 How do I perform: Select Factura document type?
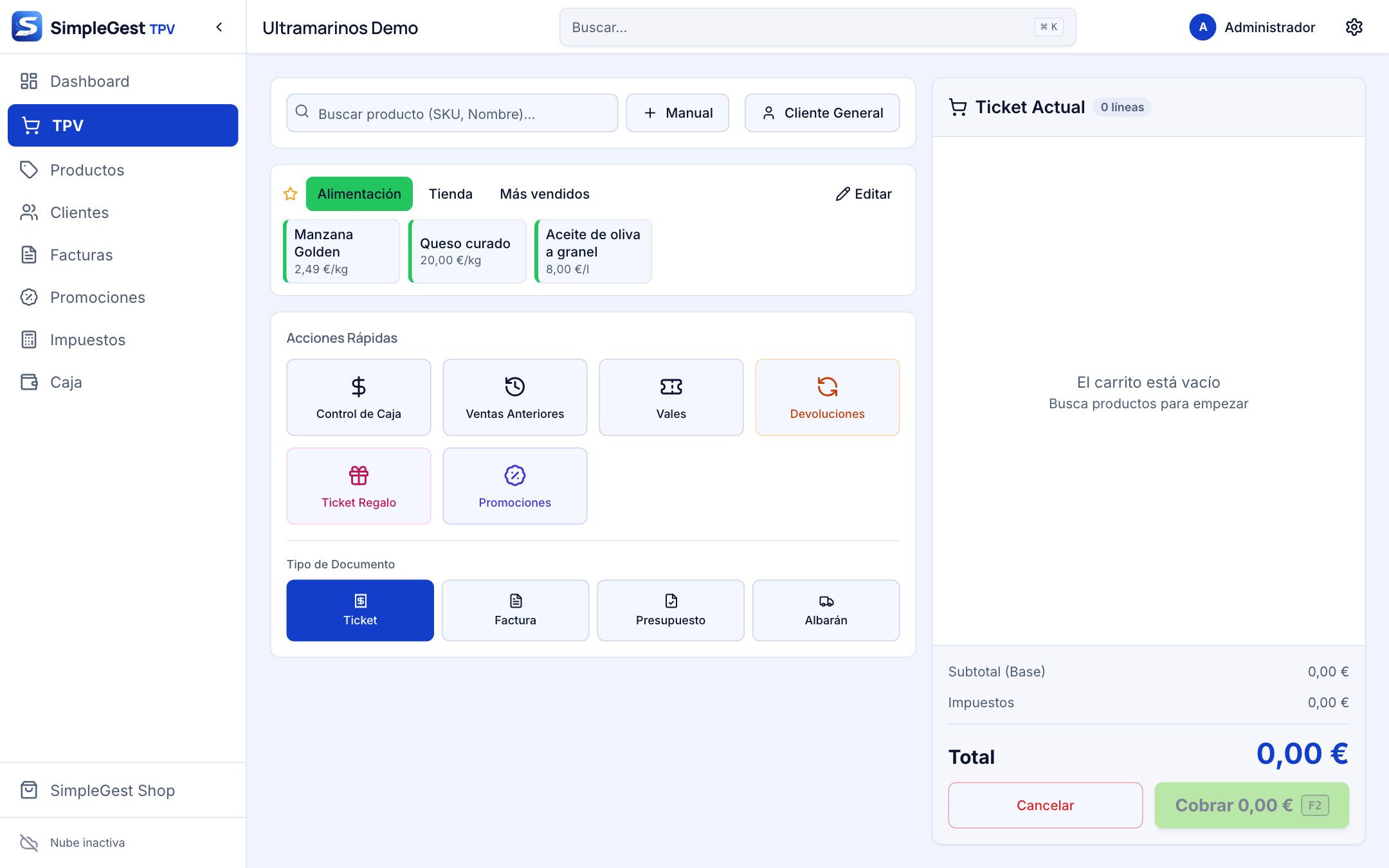[x=515, y=610]
